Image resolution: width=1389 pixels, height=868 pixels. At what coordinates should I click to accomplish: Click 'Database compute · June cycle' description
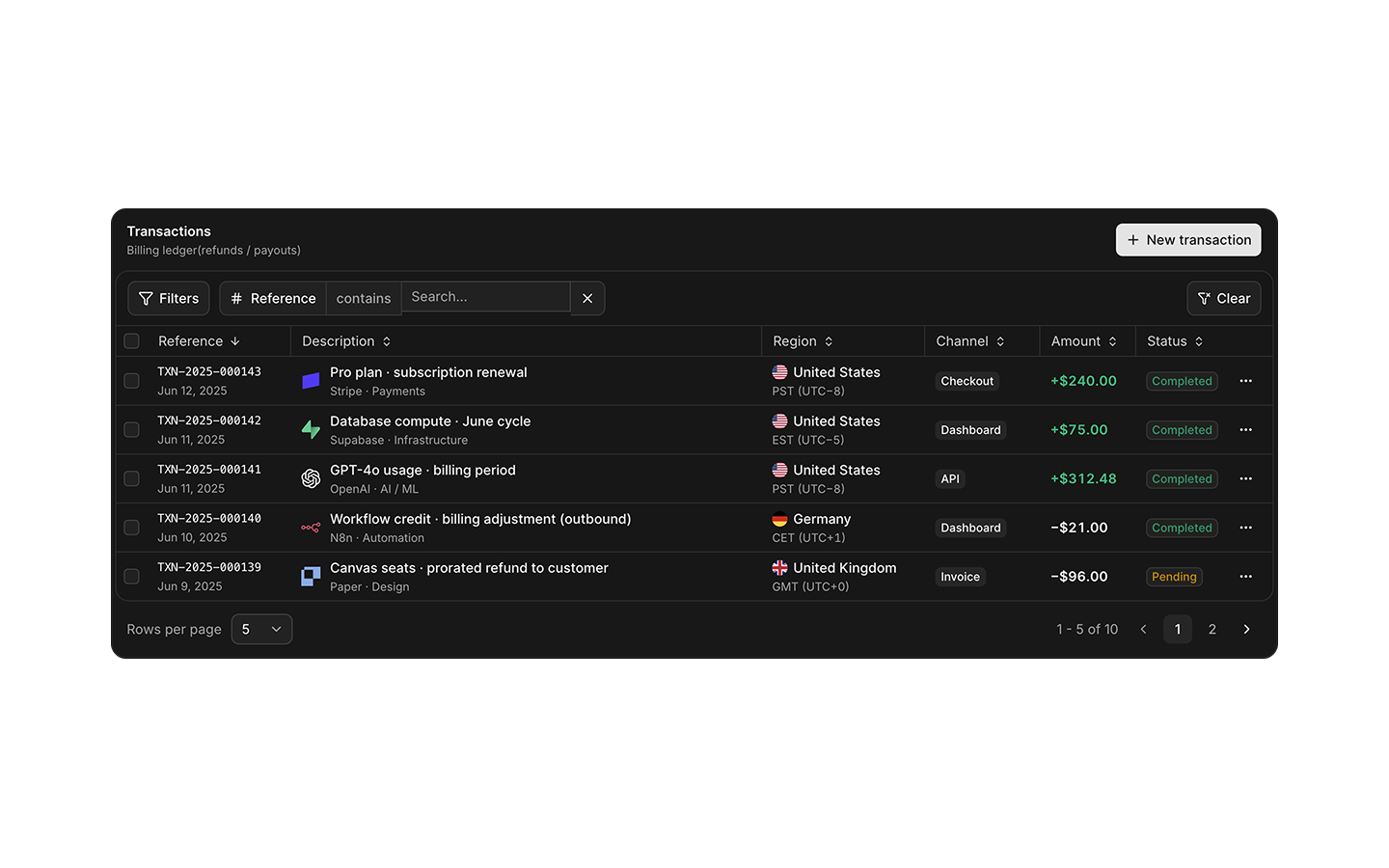coord(430,421)
